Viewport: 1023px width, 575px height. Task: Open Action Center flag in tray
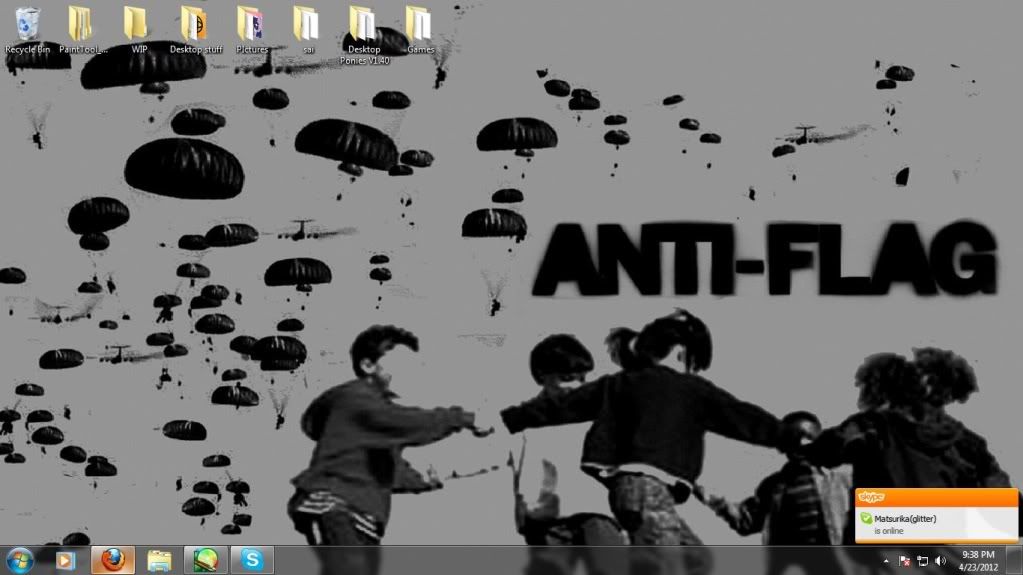(x=904, y=561)
